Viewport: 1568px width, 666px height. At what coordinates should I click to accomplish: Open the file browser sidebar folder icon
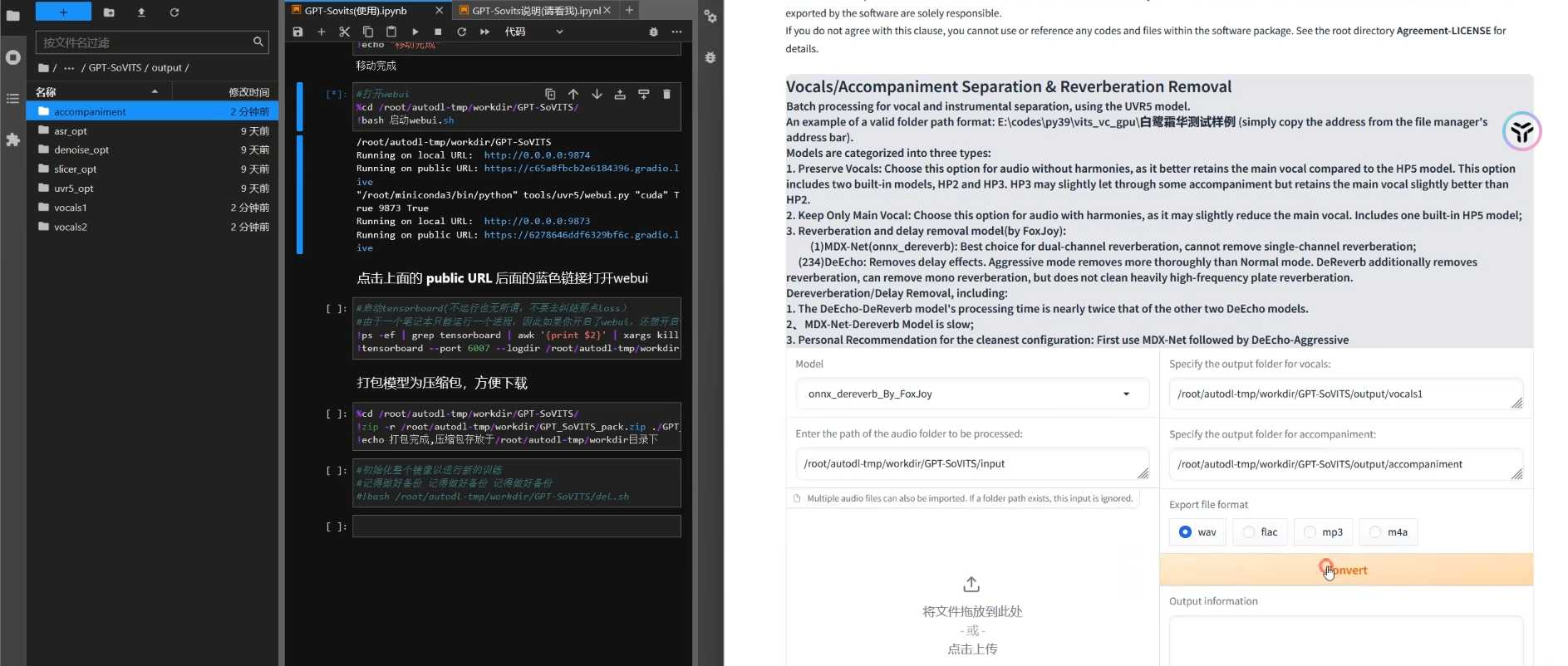(12, 16)
